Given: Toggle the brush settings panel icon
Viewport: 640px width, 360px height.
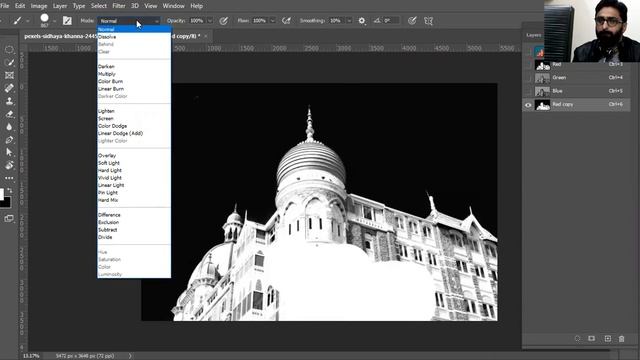Looking at the screenshot, I should click(x=67, y=20).
